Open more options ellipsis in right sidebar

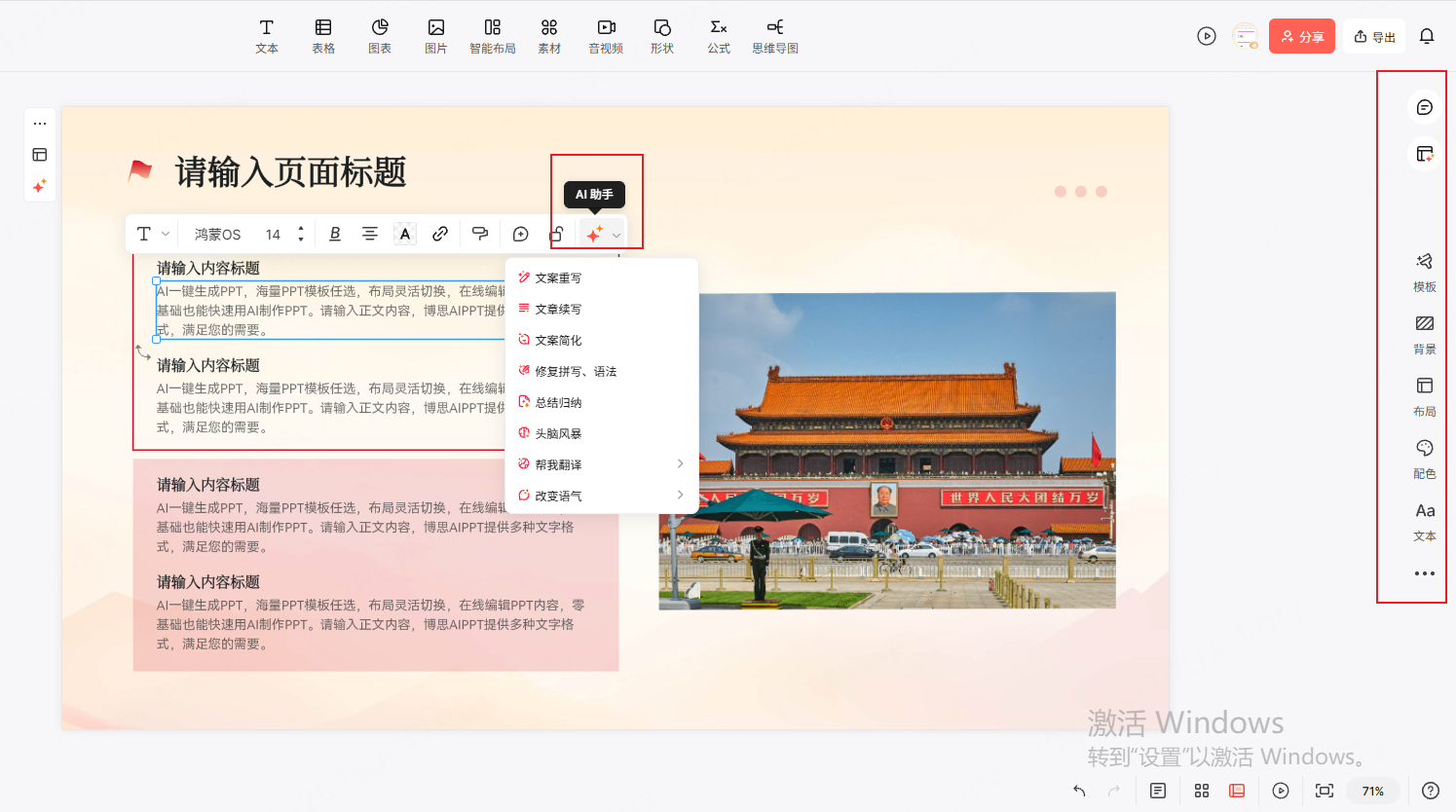[x=1425, y=573]
